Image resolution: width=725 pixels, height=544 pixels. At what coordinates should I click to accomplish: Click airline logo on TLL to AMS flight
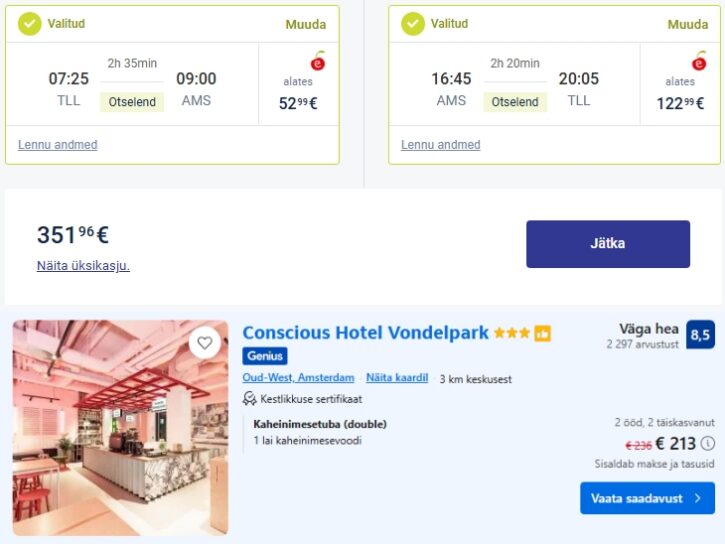coord(318,61)
